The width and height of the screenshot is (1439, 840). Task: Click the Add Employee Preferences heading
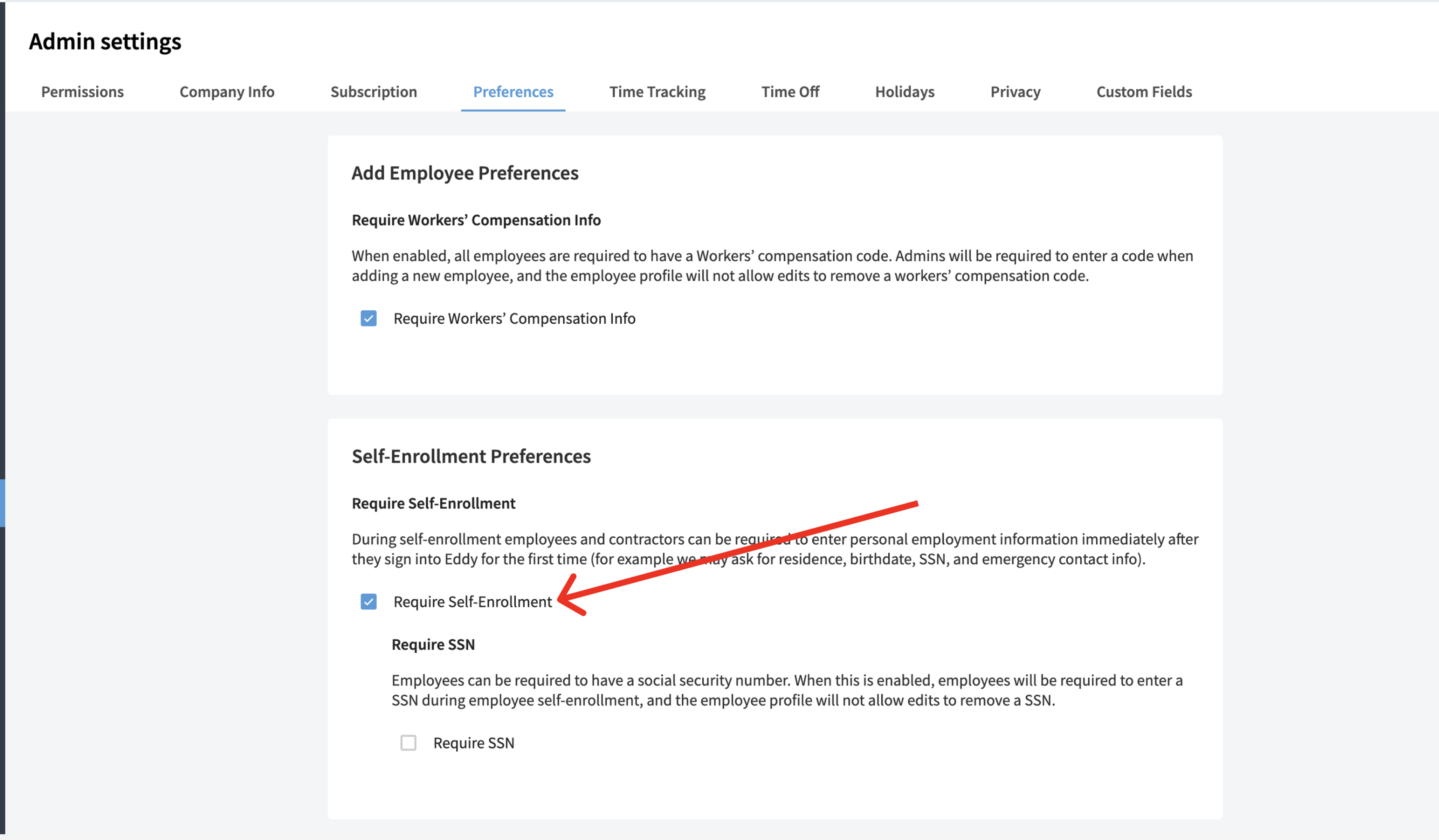(465, 173)
